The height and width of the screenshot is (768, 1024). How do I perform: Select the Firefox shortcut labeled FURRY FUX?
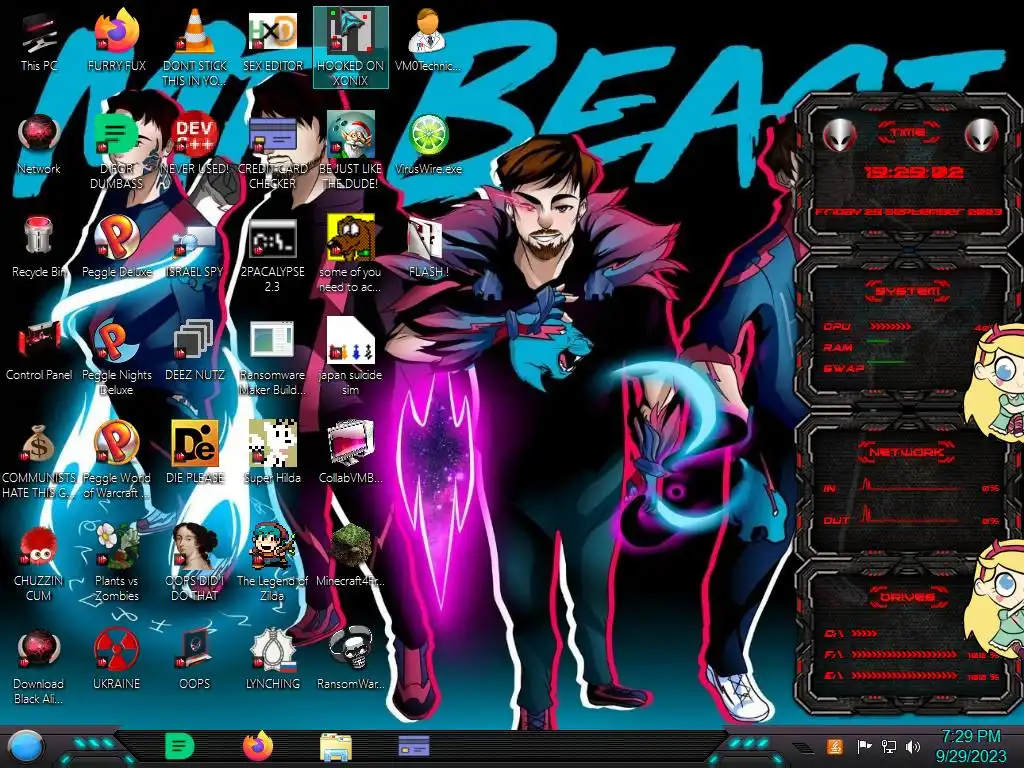tap(117, 40)
